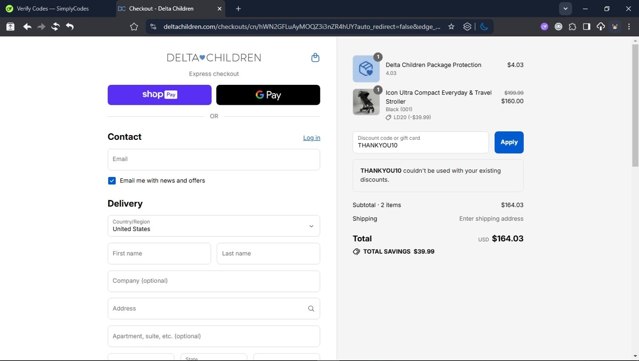Click the address search magnifier icon
639x361 pixels.
(x=311, y=308)
